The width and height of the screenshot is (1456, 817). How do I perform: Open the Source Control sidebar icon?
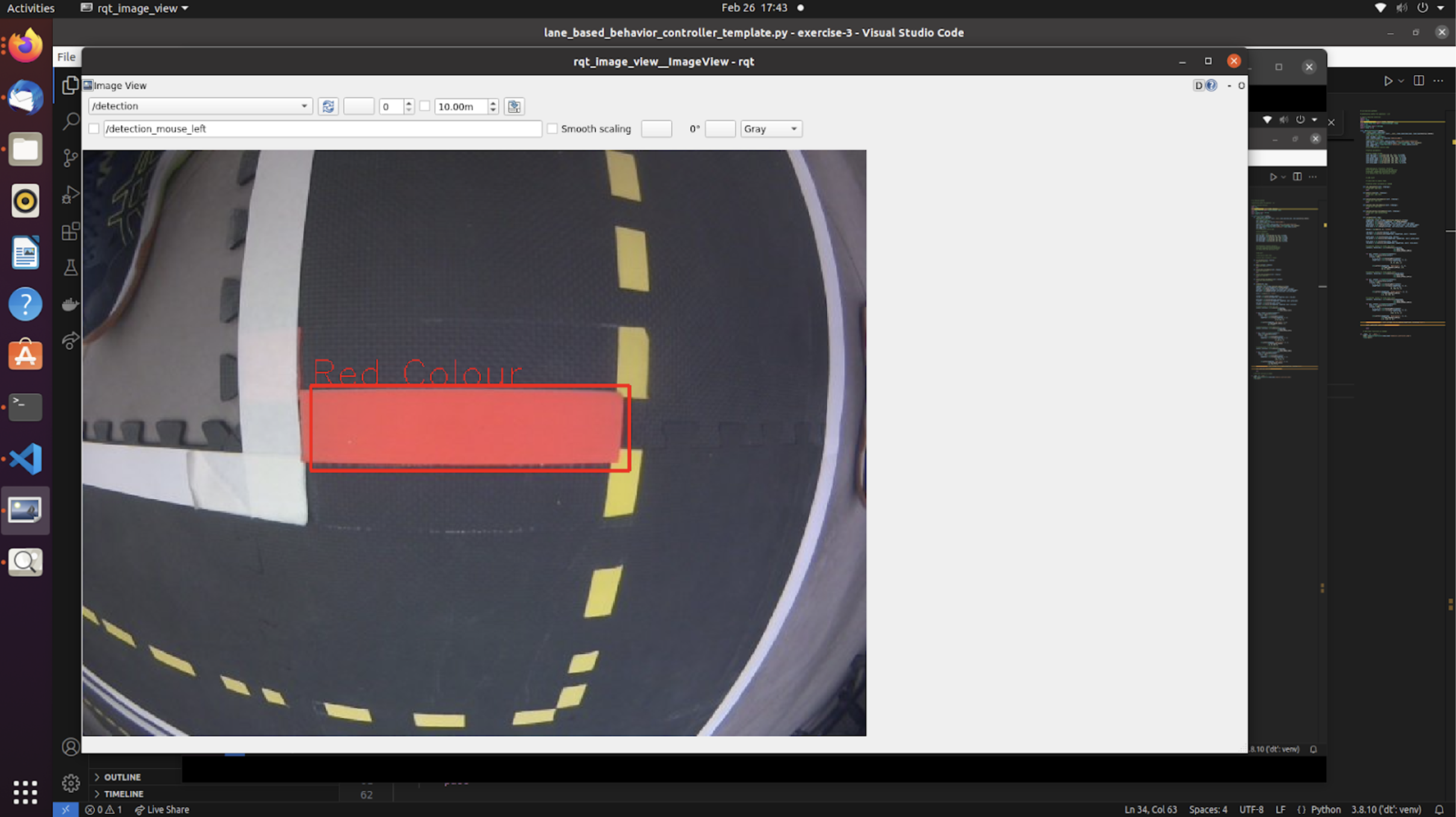point(70,158)
